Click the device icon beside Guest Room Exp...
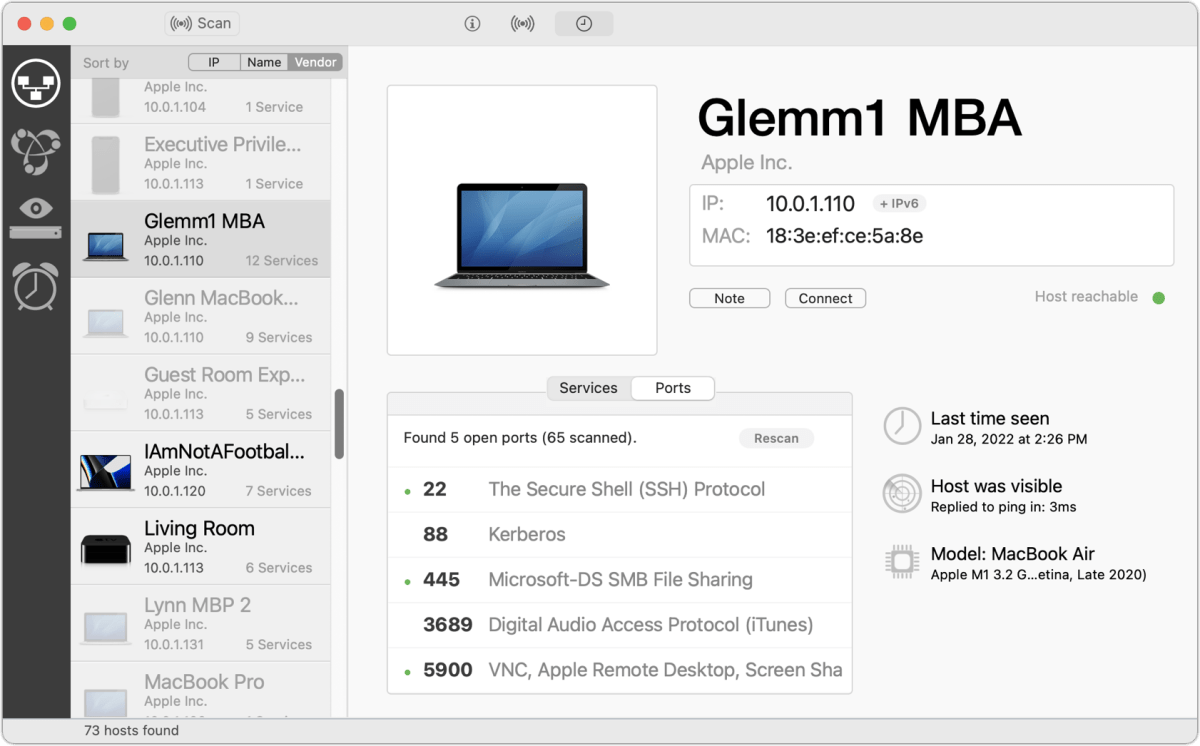Screen dimensions: 1200x746 pyautogui.click(x=106, y=400)
